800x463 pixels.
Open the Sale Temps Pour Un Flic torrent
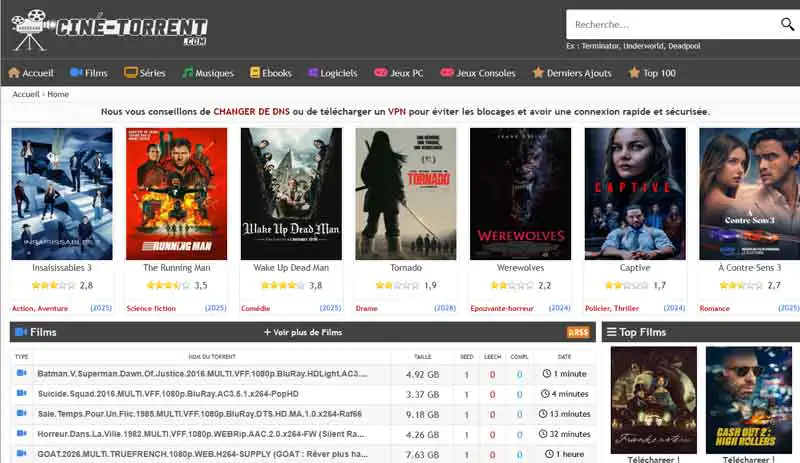click(x=199, y=414)
